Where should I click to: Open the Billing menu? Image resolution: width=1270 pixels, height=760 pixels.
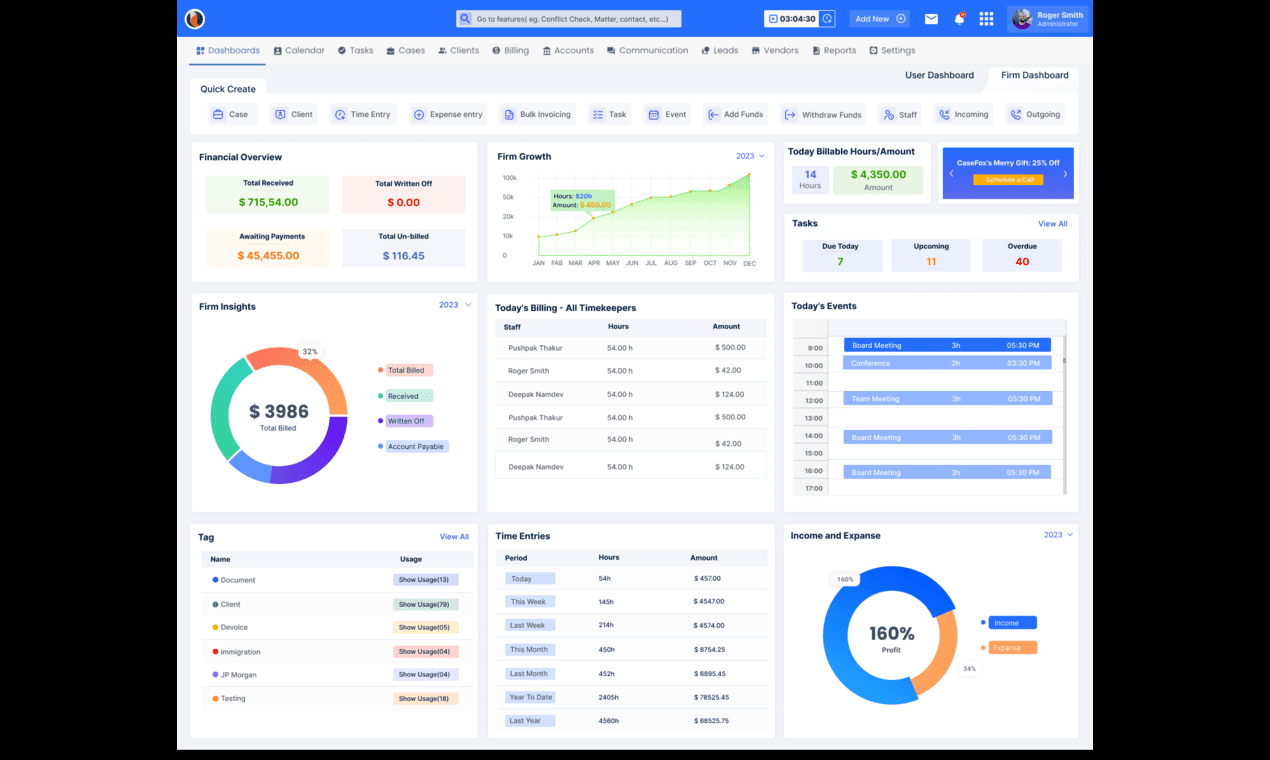click(x=510, y=50)
